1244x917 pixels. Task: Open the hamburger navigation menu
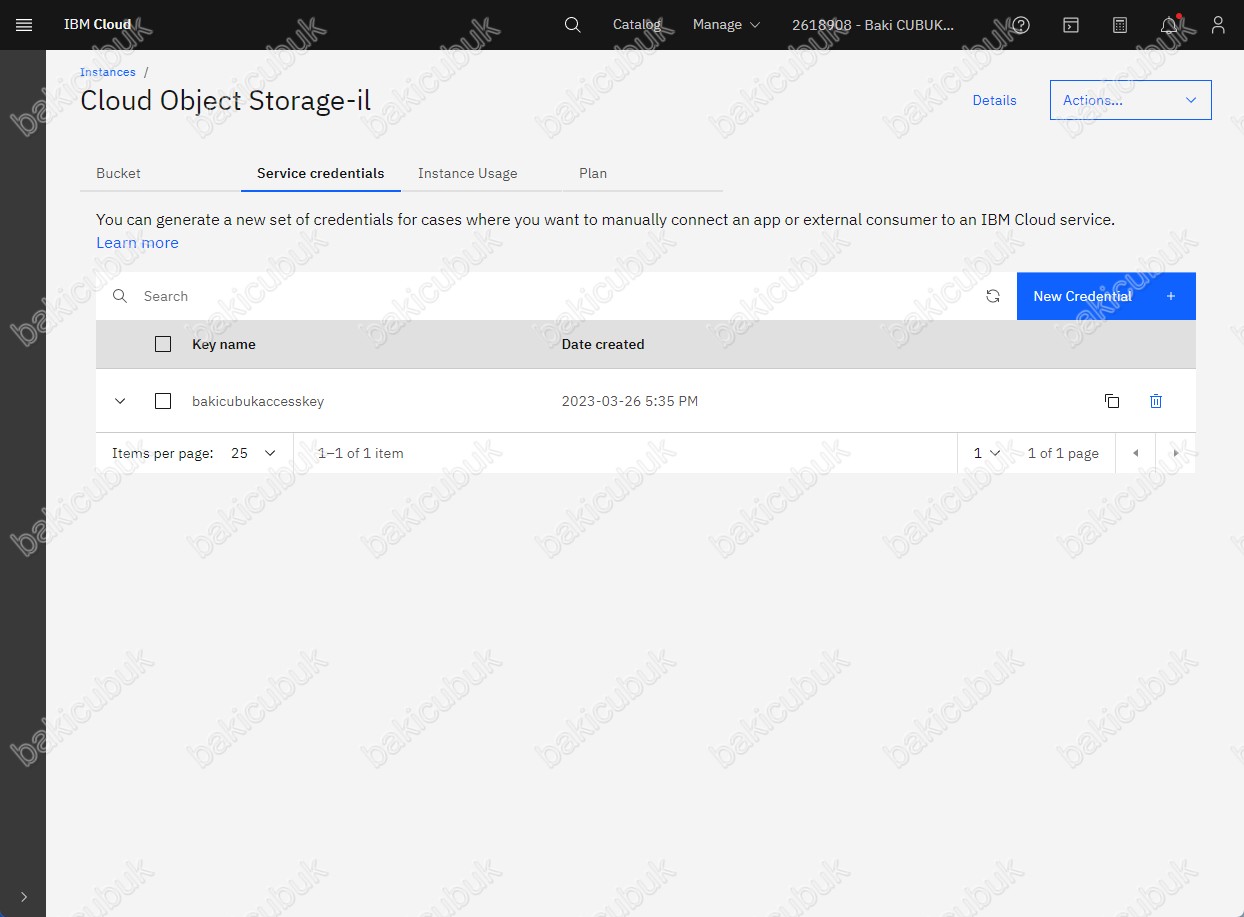coord(24,25)
